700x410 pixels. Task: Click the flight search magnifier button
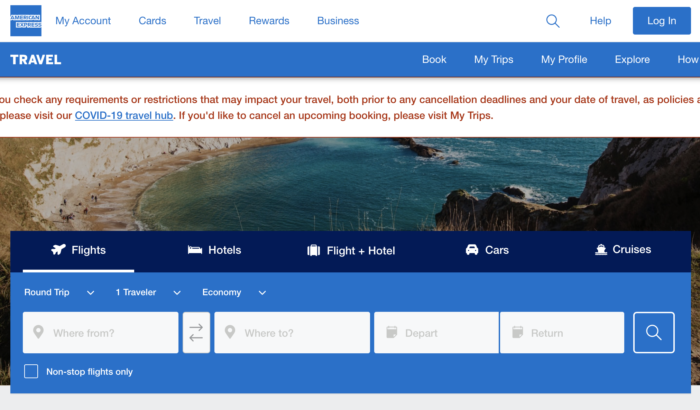point(654,333)
